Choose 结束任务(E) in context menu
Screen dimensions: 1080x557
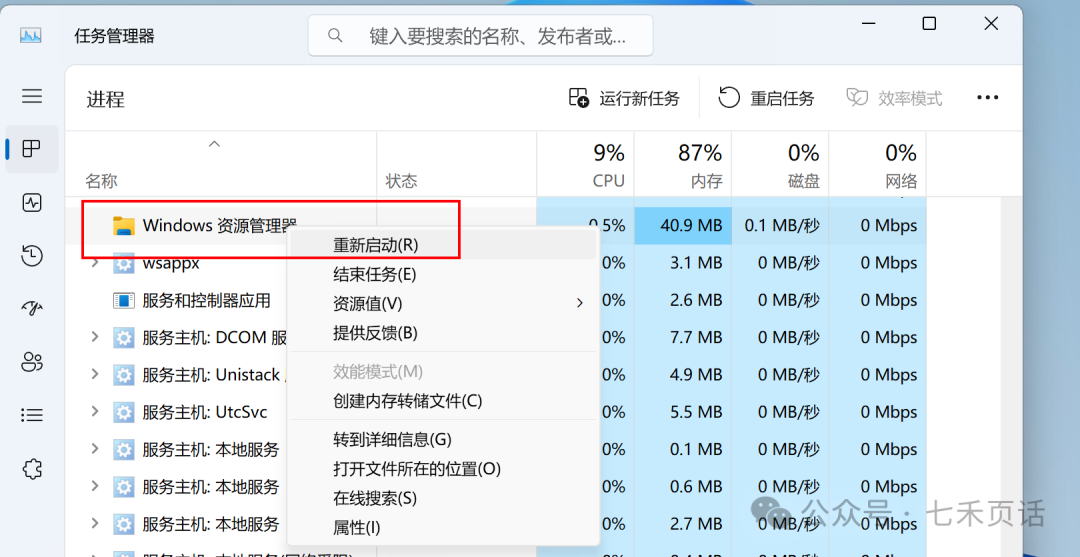(442, 275)
